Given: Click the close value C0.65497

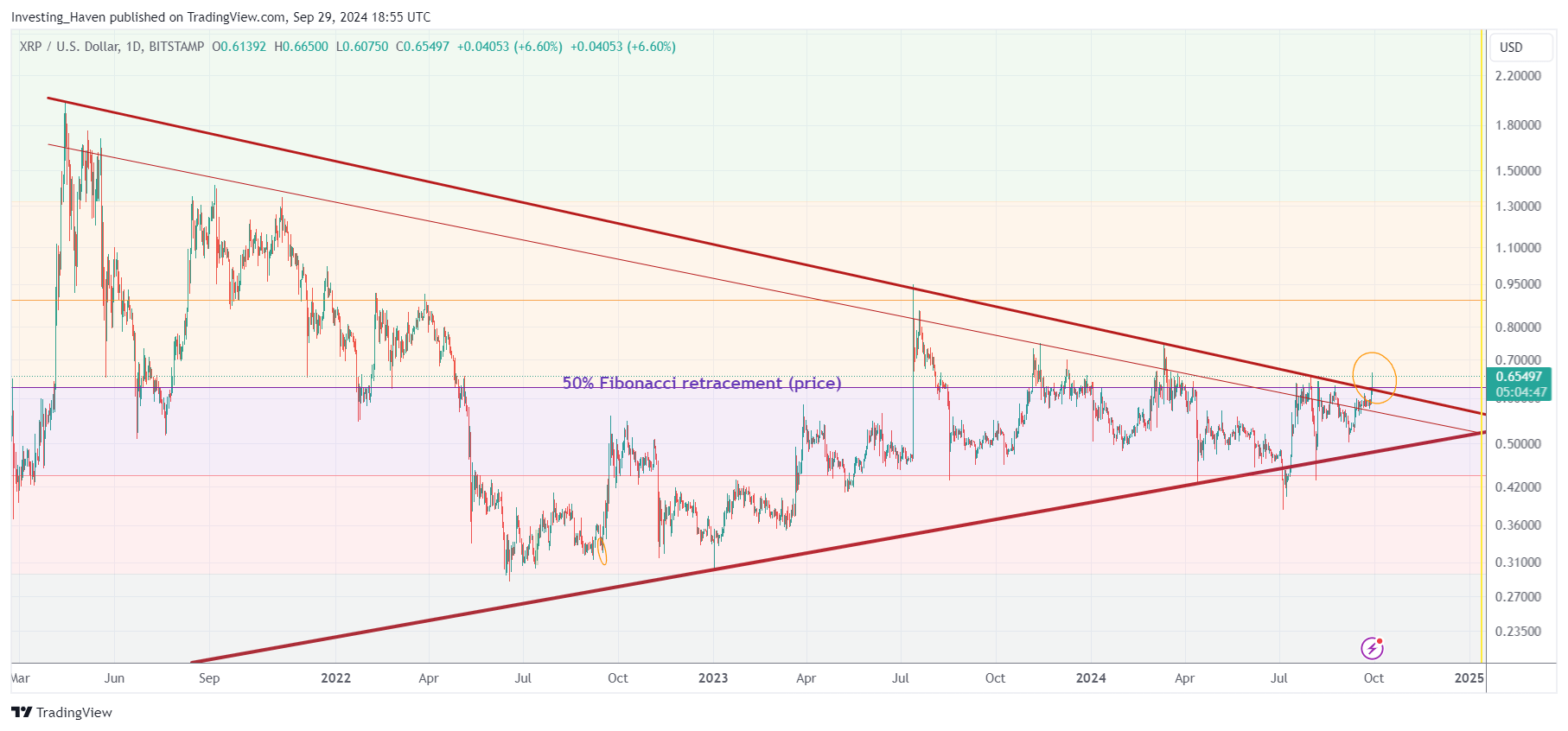Looking at the screenshot, I should click(423, 47).
